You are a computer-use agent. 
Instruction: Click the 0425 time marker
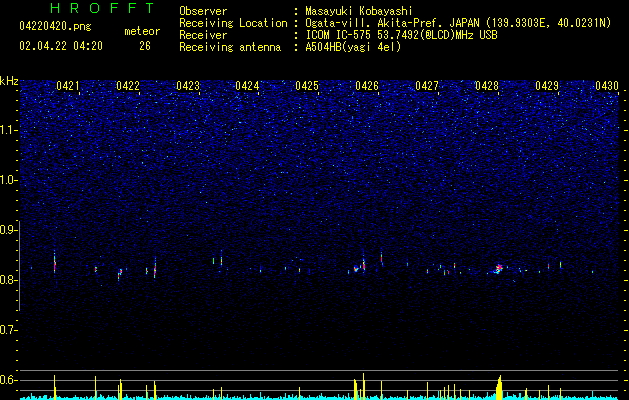[307, 86]
